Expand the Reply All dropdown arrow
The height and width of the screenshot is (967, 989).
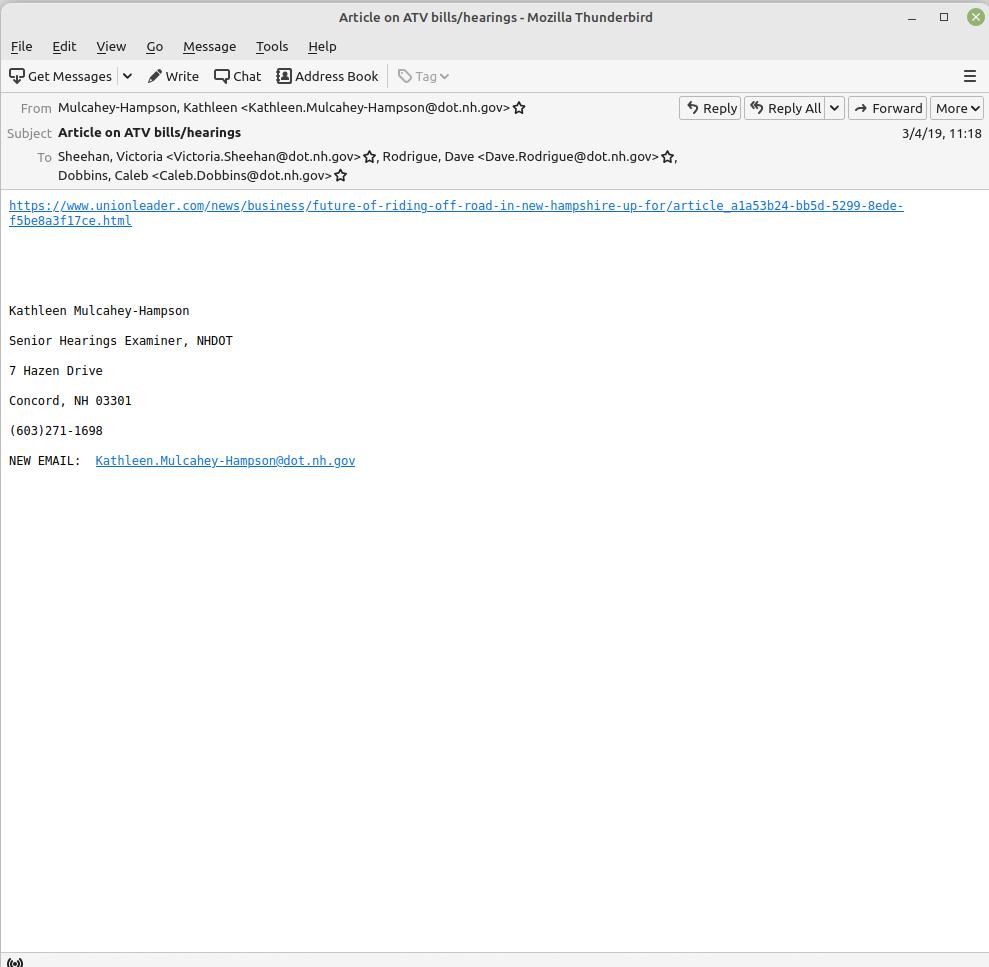(x=834, y=108)
